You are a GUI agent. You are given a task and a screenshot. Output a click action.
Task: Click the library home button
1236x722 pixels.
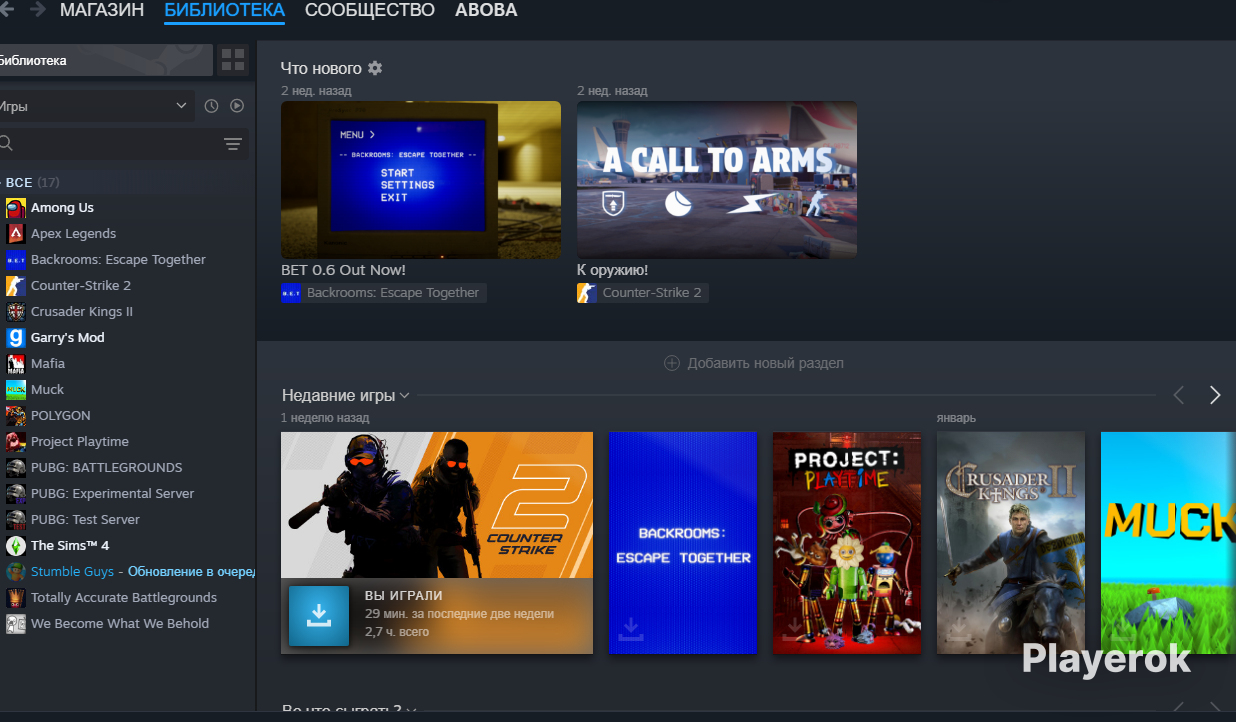coord(105,60)
